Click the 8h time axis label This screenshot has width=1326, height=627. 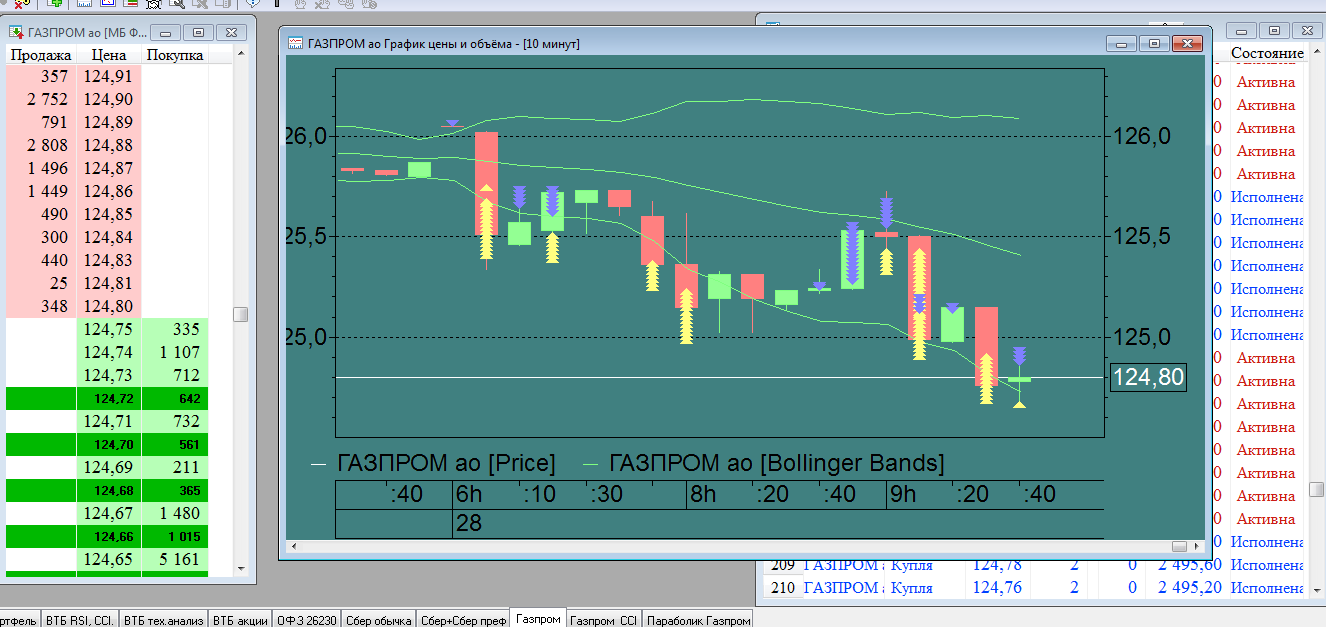703,495
